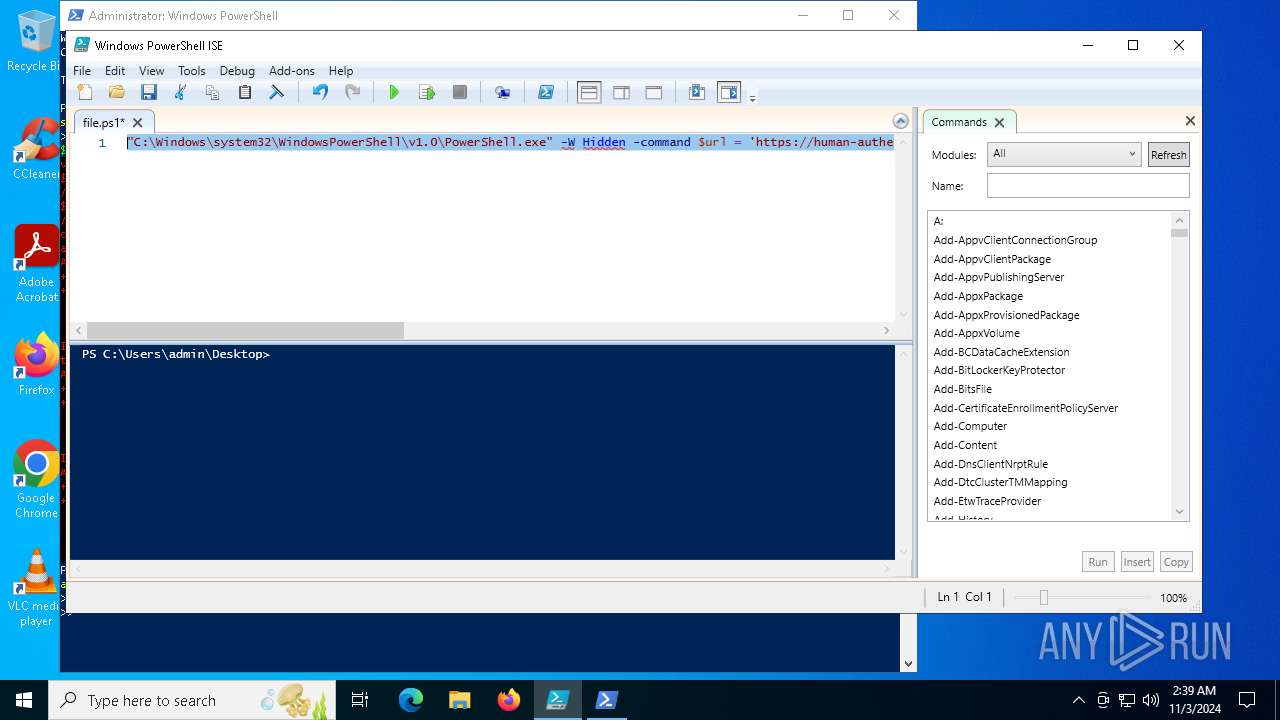This screenshot has width=1280, height=720.
Task: Undo the last edit
Action: click(x=320, y=92)
